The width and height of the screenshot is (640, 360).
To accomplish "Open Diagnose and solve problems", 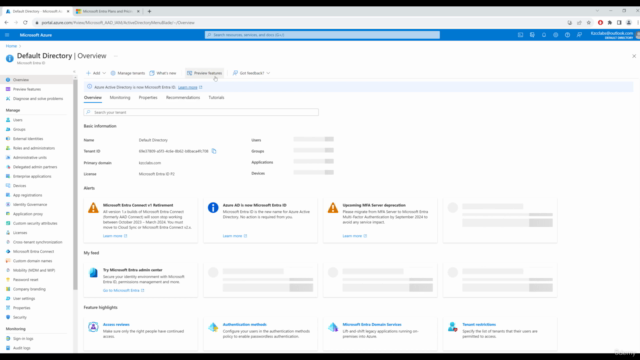I will click(38, 98).
